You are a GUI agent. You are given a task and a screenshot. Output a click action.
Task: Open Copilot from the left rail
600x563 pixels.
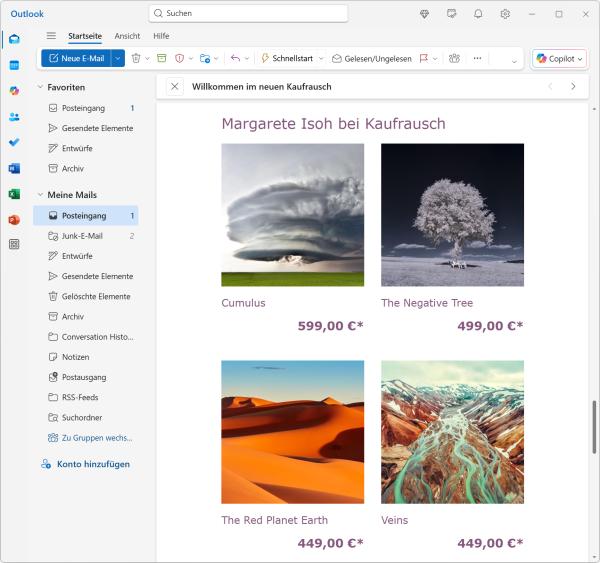(14, 91)
